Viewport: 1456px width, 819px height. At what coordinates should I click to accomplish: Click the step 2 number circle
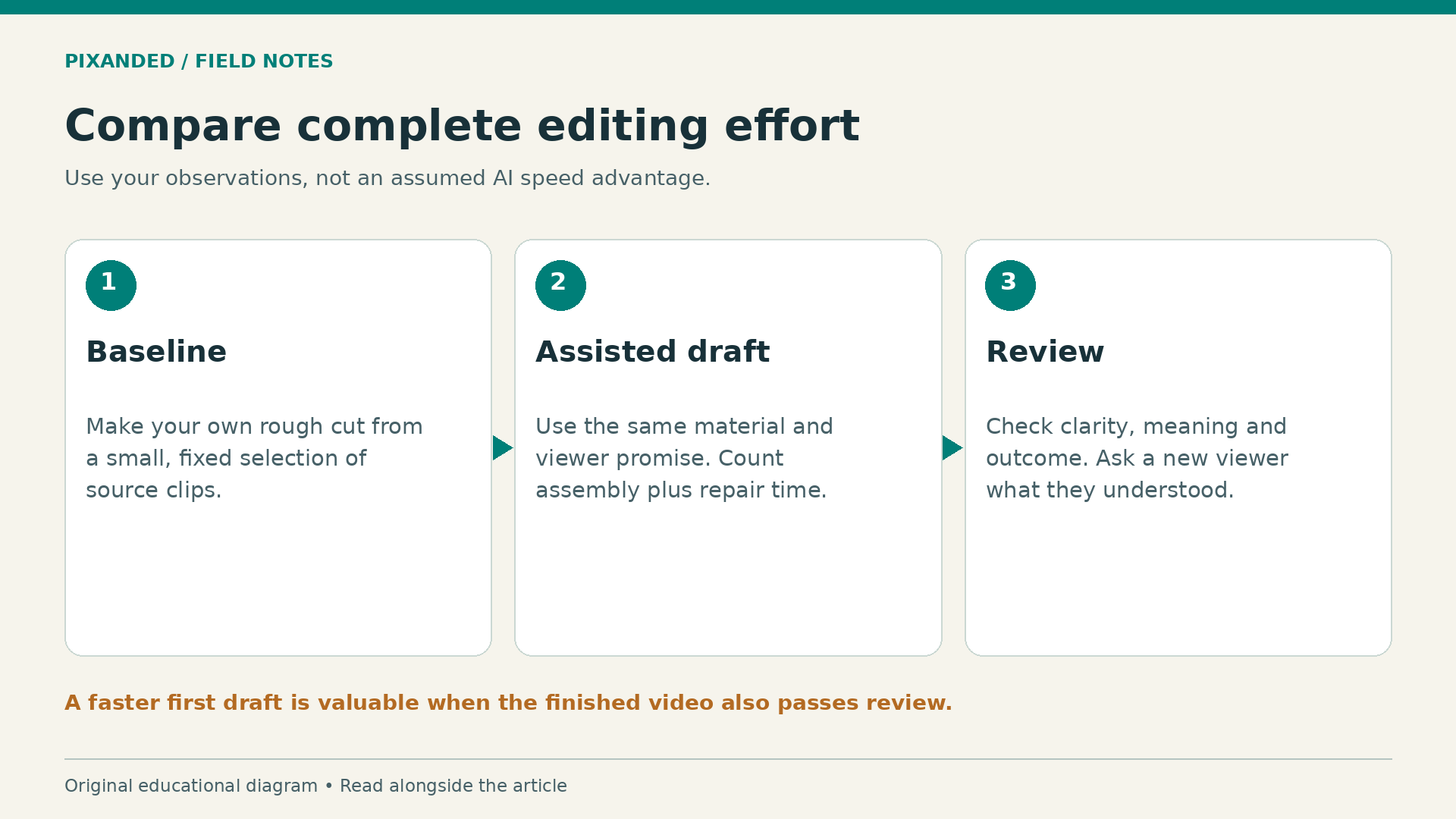560,285
